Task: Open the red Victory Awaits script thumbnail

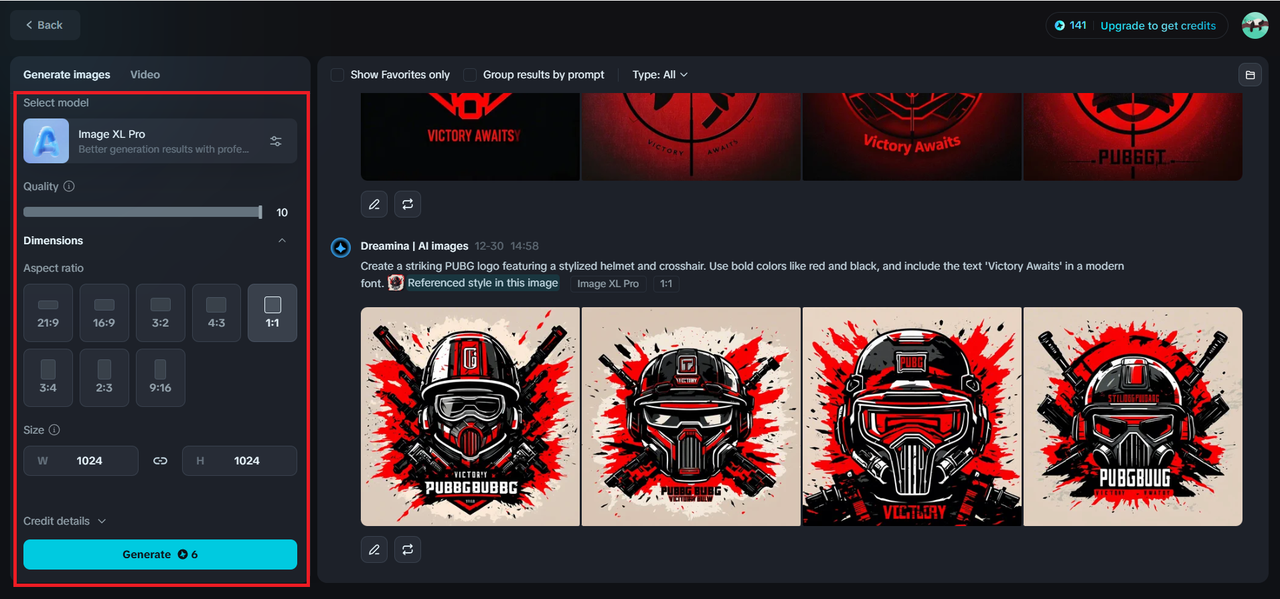Action: (x=912, y=136)
